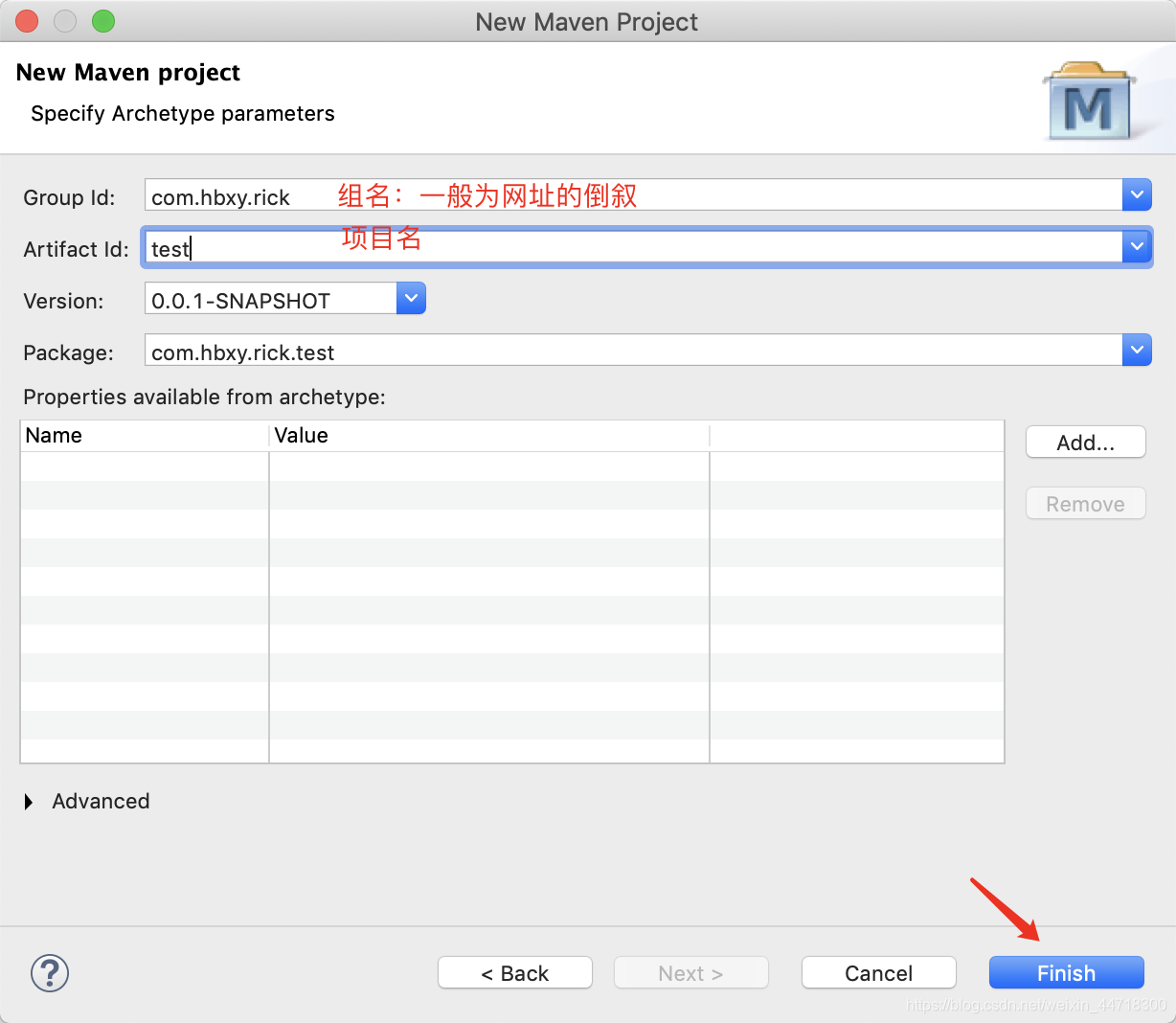Focus the Package field com.hbxy.rick.test

(x=633, y=351)
